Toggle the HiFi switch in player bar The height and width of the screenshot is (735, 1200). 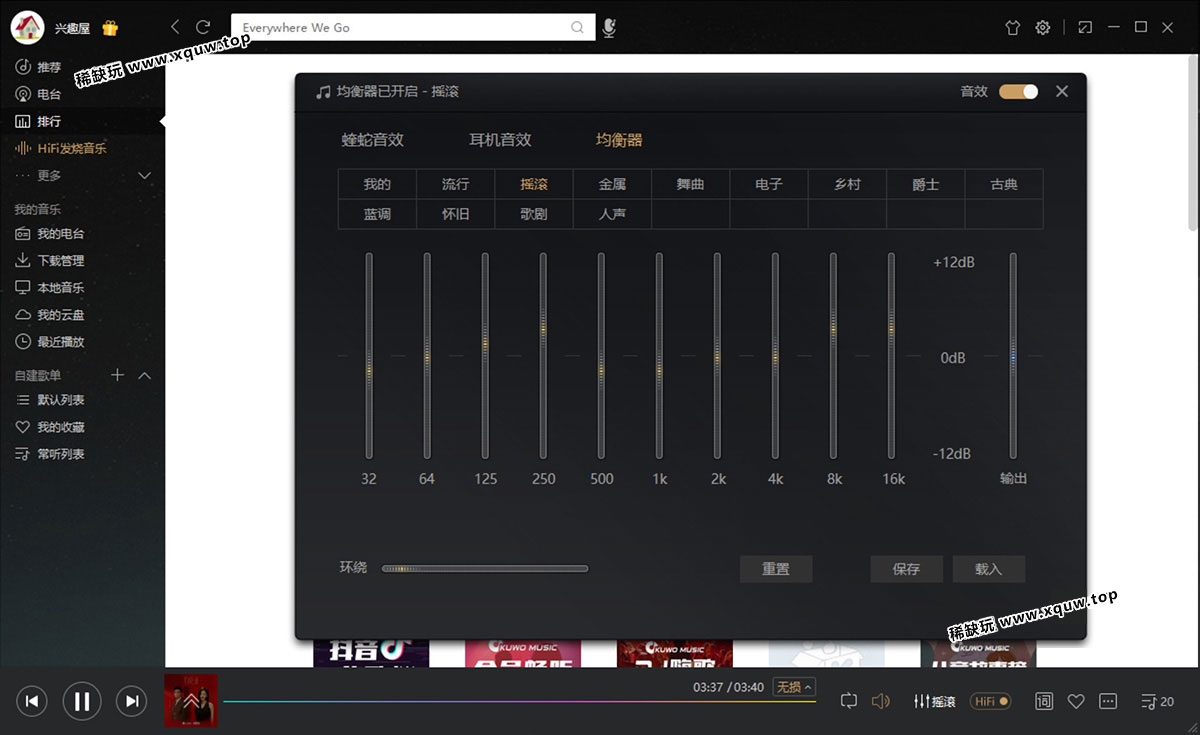click(x=992, y=701)
